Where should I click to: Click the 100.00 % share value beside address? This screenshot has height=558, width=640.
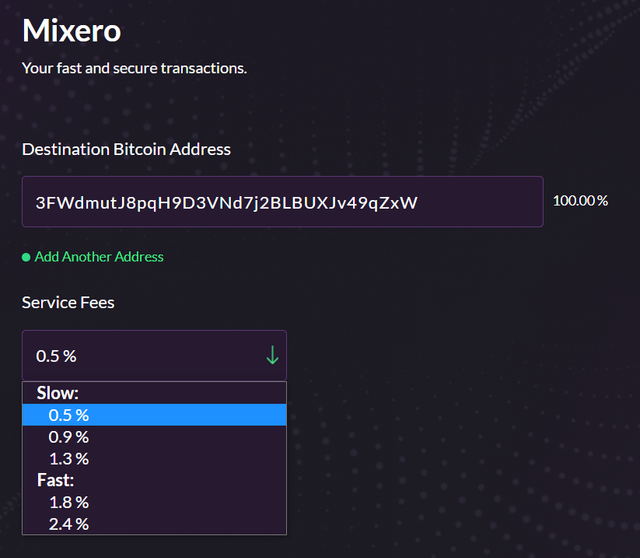tap(580, 201)
